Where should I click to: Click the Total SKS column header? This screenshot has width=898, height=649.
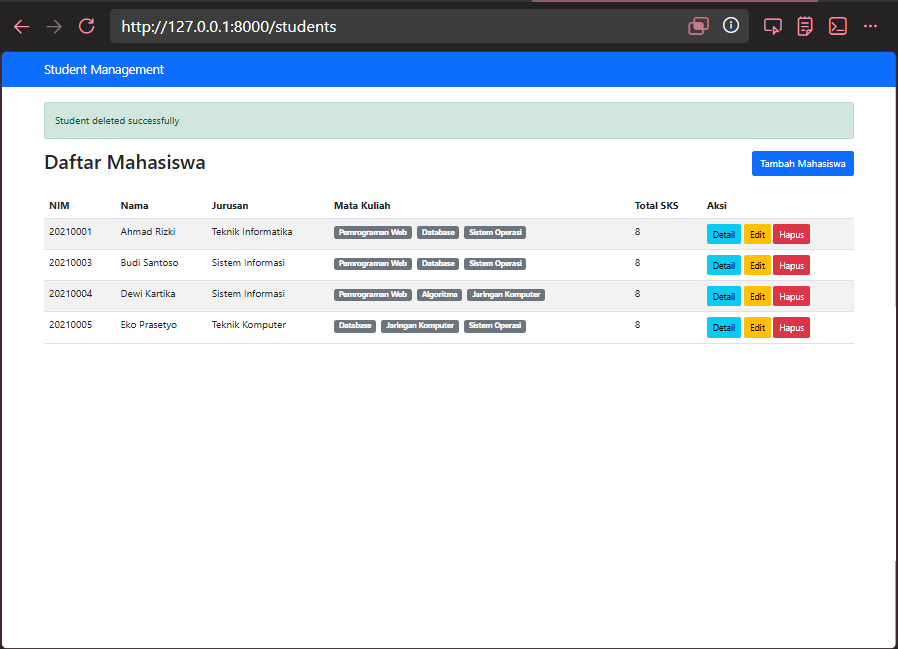coord(656,206)
